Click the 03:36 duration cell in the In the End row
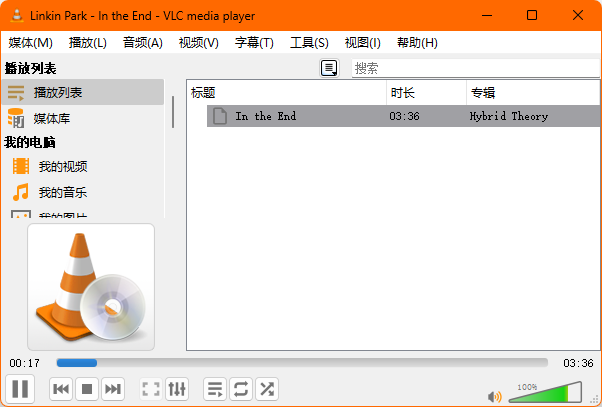This screenshot has width=602, height=407. 404,116
